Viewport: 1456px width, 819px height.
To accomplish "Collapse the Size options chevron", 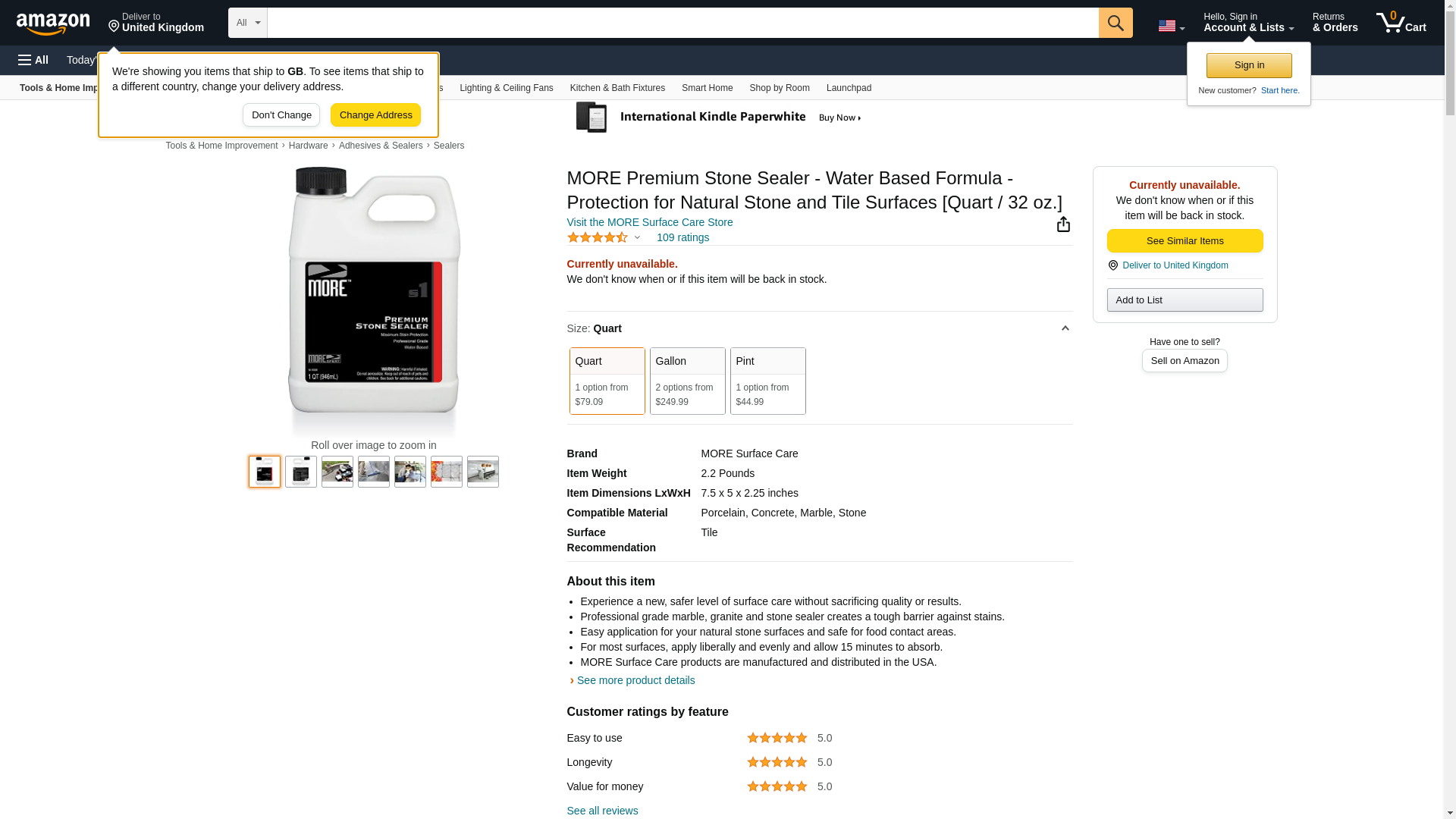I will (1065, 328).
